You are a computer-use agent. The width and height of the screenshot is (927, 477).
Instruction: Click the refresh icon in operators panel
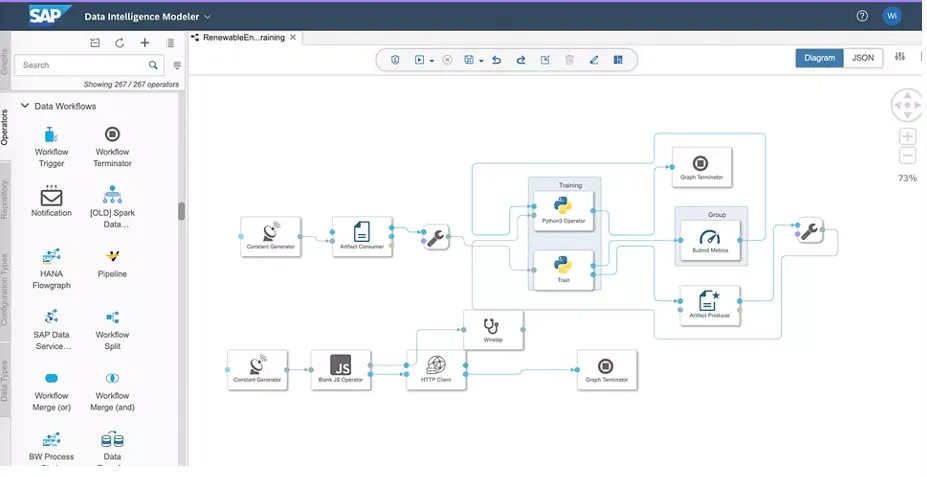(120, 43)
